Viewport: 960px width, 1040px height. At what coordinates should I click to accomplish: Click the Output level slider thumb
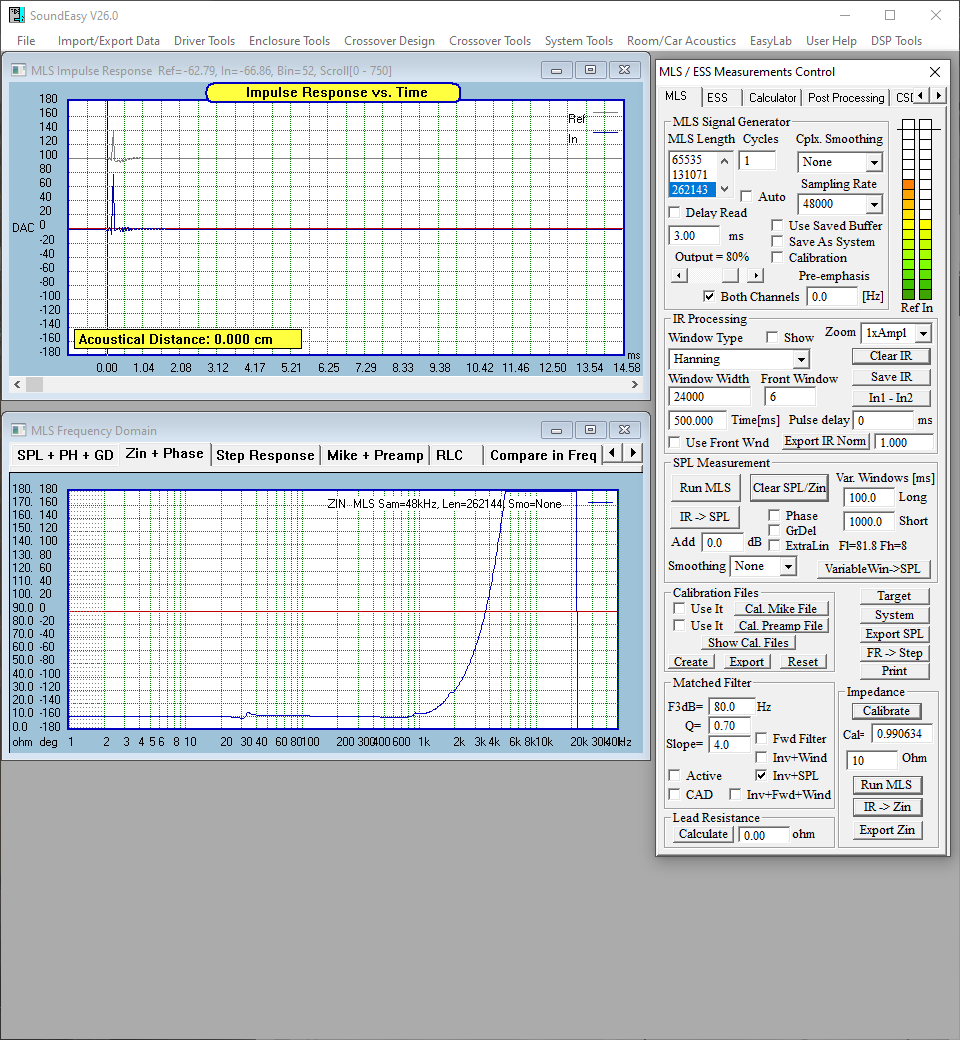click(731, 275)
